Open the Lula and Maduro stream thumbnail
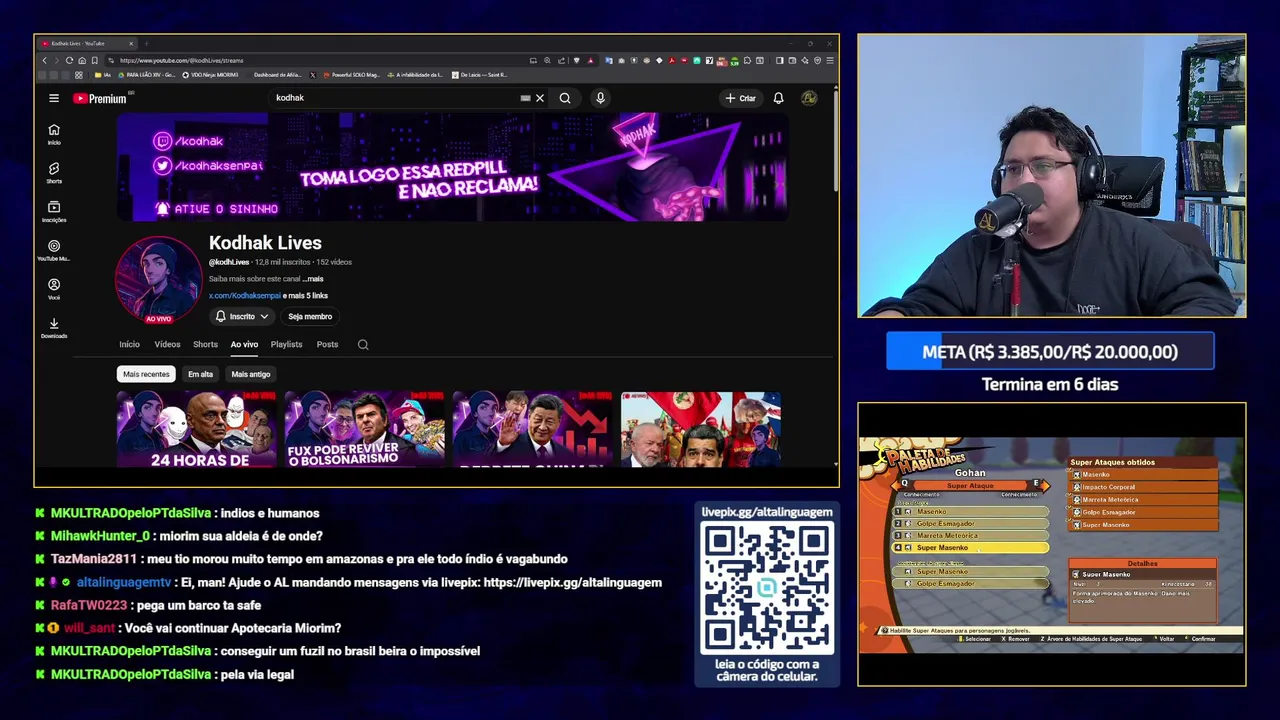The image size is (1280, 720). pyautogui.click(x=700, y=429)
